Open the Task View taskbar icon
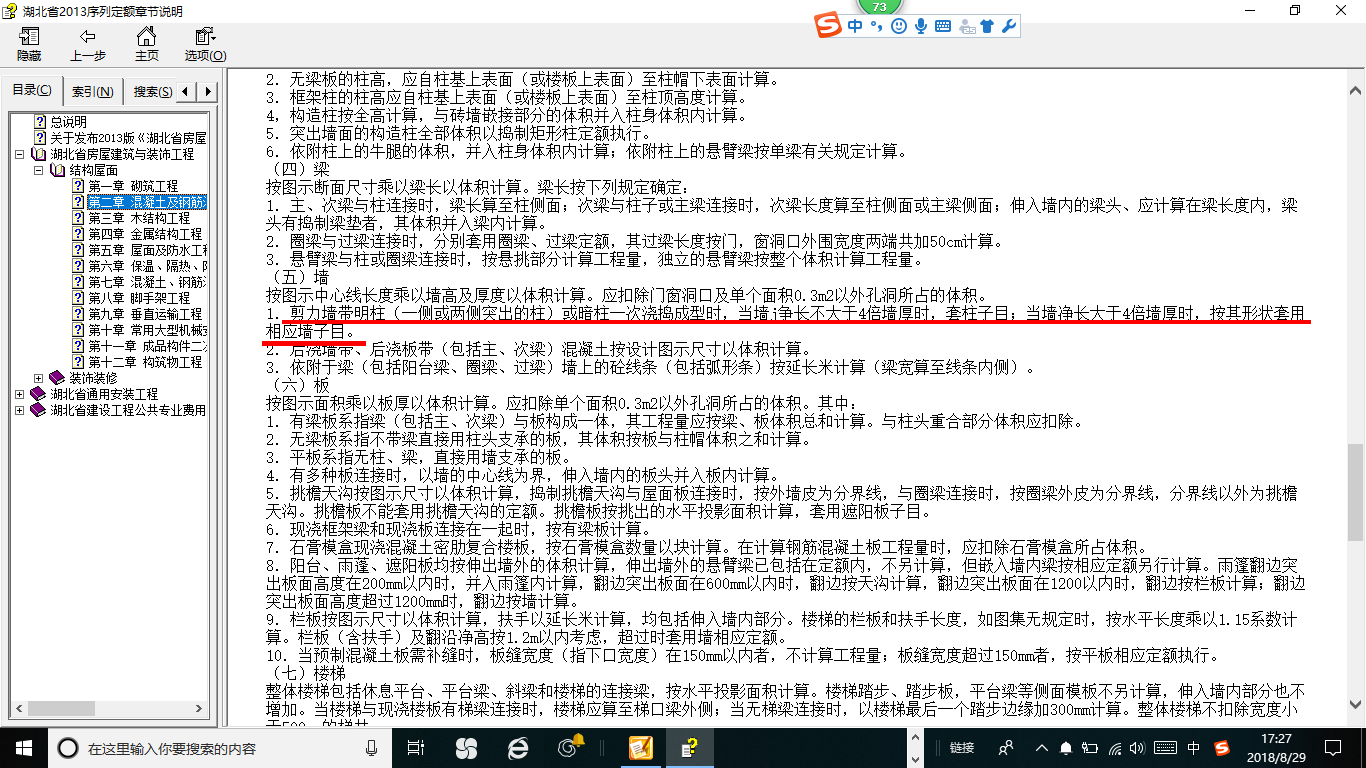The width and height of the screenshot is (1366, 768). click(x=417, y=747)
